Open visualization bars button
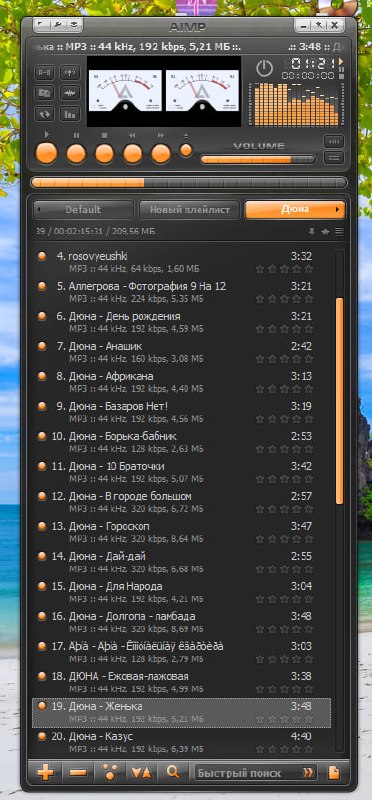This screenshot has height=800, width=372. click(69, 113)
